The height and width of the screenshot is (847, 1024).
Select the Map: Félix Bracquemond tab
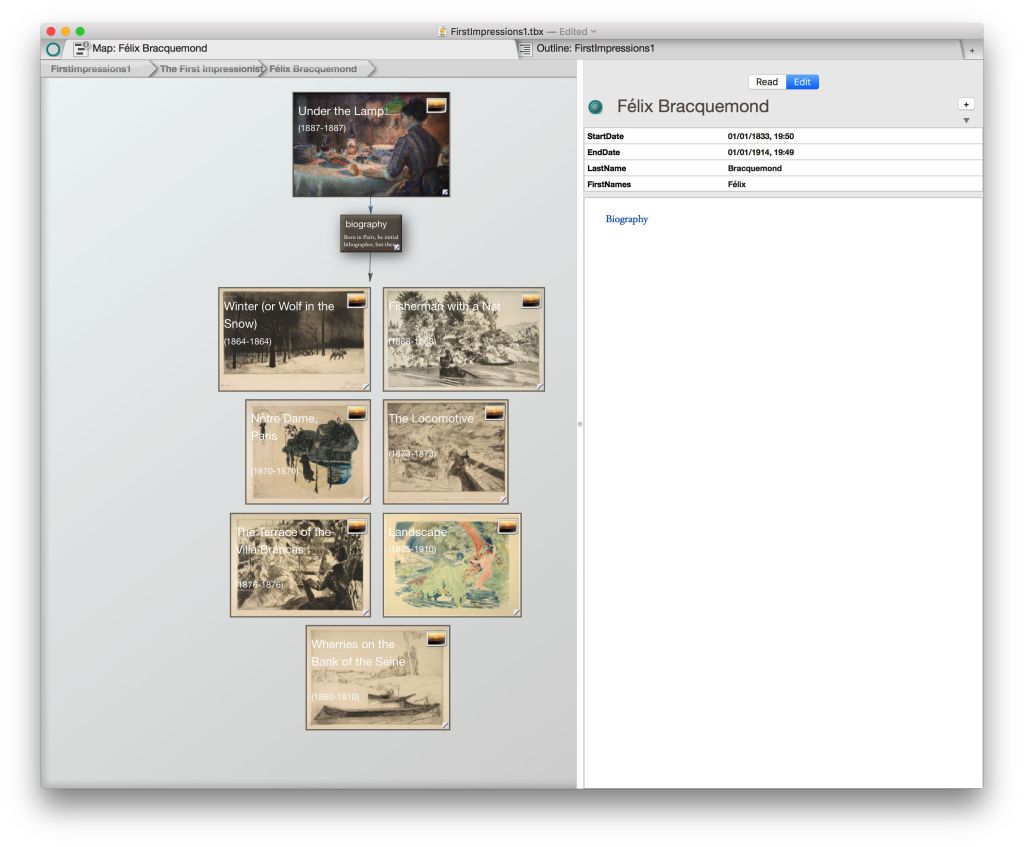[x=150, y=48]
